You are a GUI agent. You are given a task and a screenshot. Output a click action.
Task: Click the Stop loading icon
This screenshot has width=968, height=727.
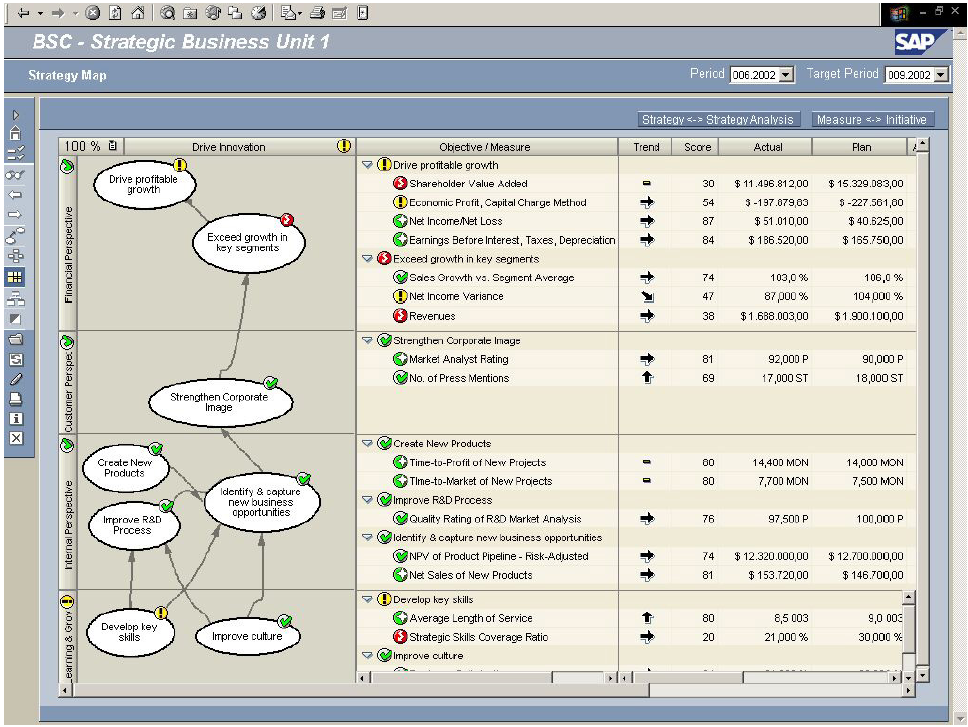93,13
